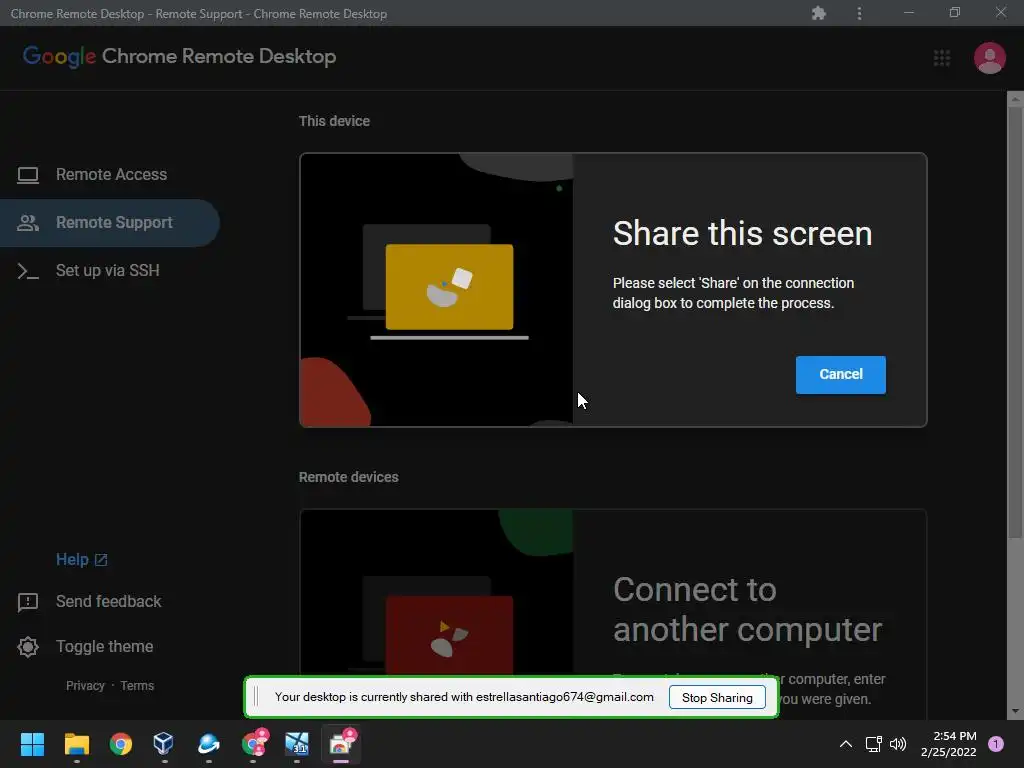Click the Remote Access laptop icon
Screen dimensions: 1024x768
(x=27, y=175)
